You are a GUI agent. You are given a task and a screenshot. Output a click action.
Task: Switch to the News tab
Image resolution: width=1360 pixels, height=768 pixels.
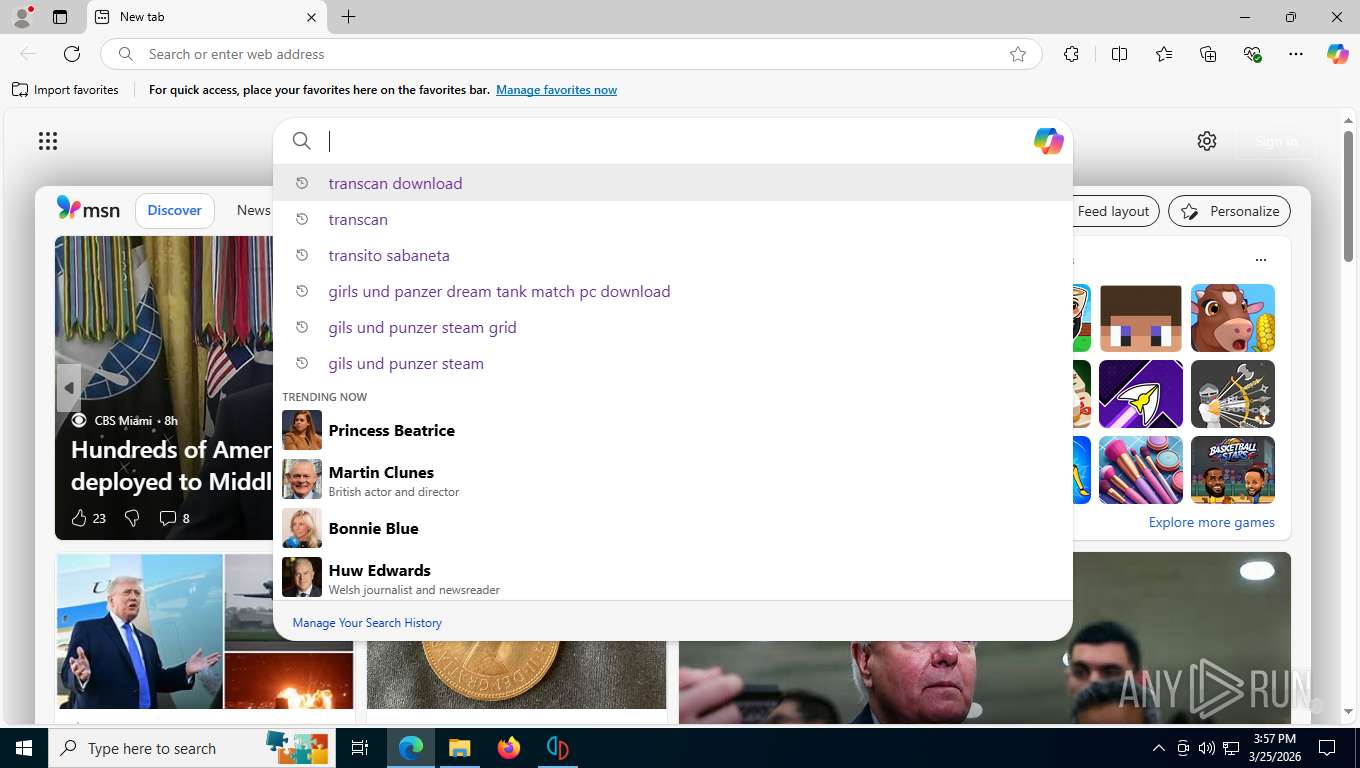click(x=254, y=210)
